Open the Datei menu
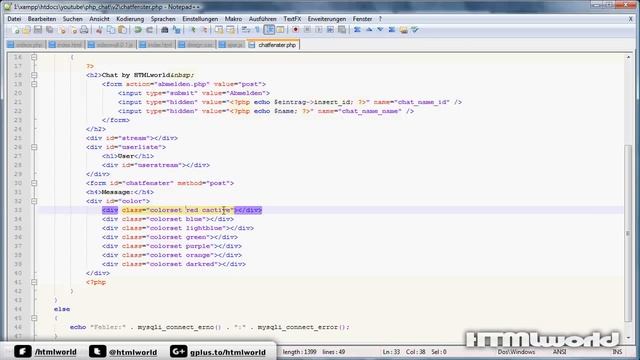 [14, 19]
